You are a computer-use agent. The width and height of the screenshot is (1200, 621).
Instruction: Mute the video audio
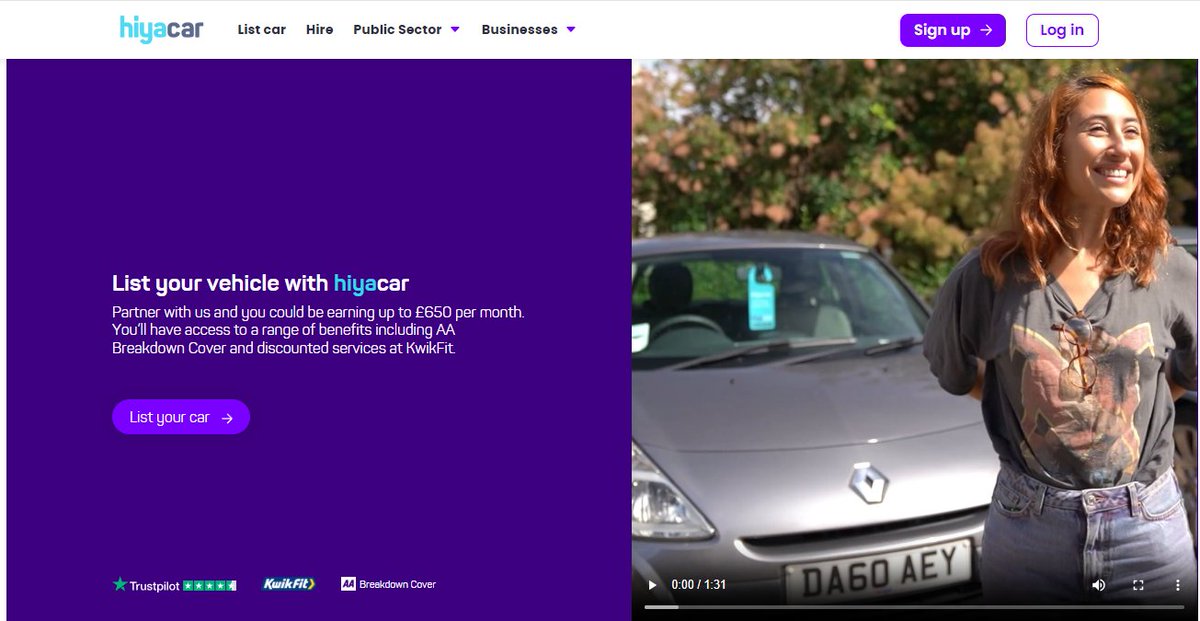1098,585
